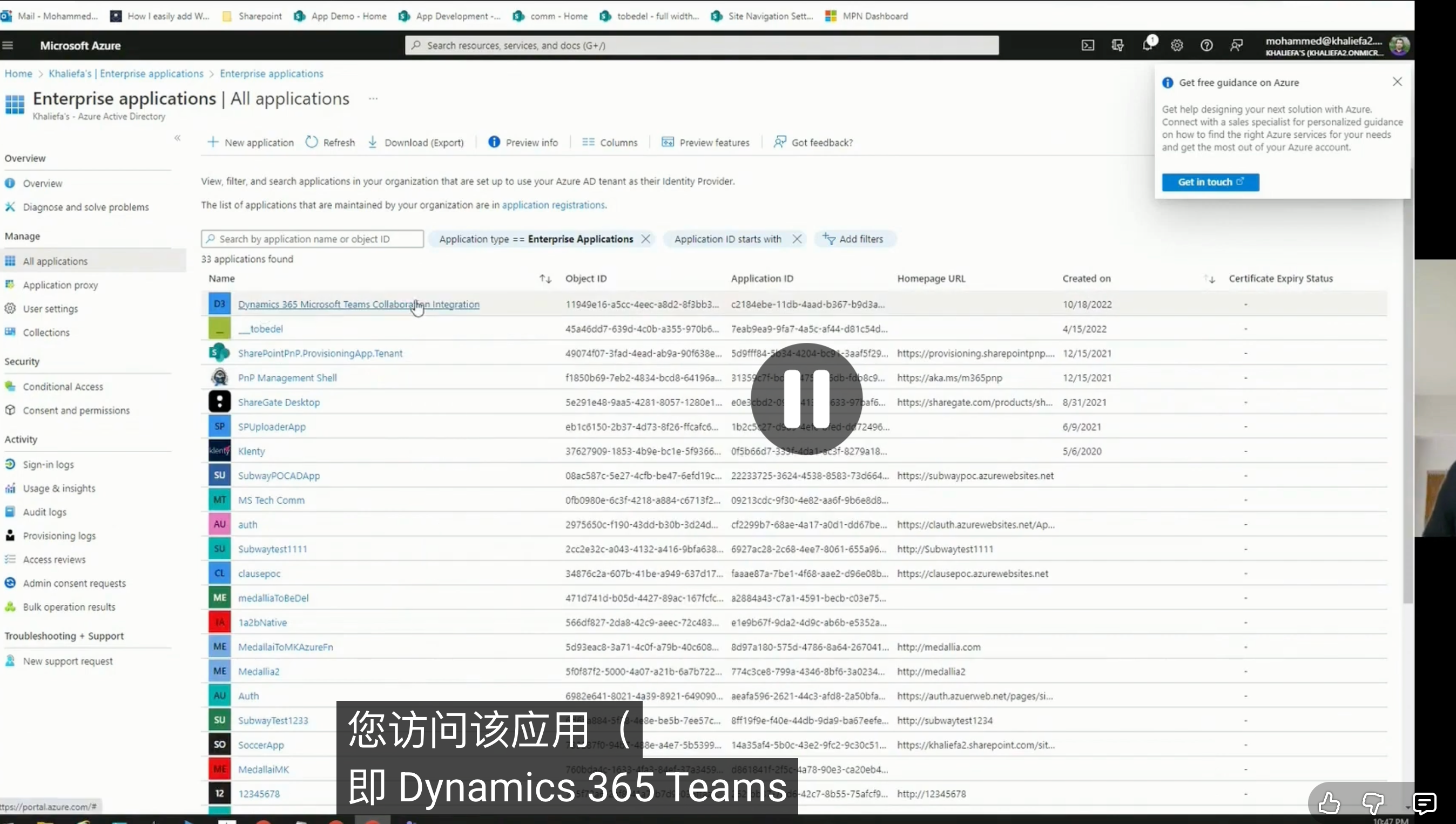Focus the Azure global search bar
The image size is (1456, 824).
(702, 45)
